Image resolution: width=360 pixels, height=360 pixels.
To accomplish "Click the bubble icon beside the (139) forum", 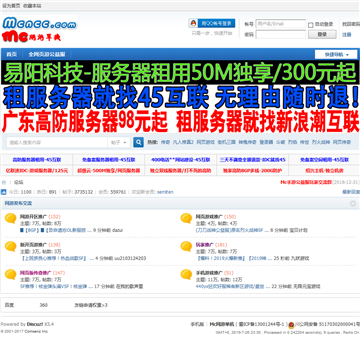I will pyautogui.click(x=10, y=246).
